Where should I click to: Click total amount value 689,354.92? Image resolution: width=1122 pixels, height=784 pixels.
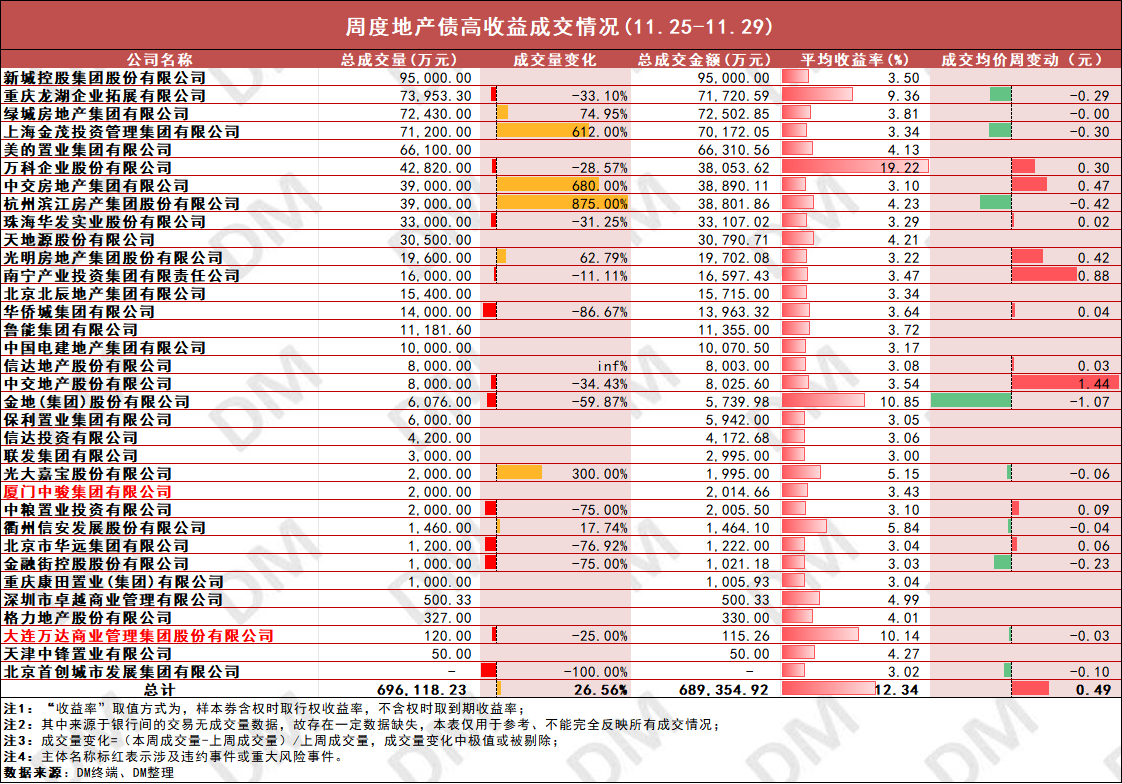click(x=723, y=690)
